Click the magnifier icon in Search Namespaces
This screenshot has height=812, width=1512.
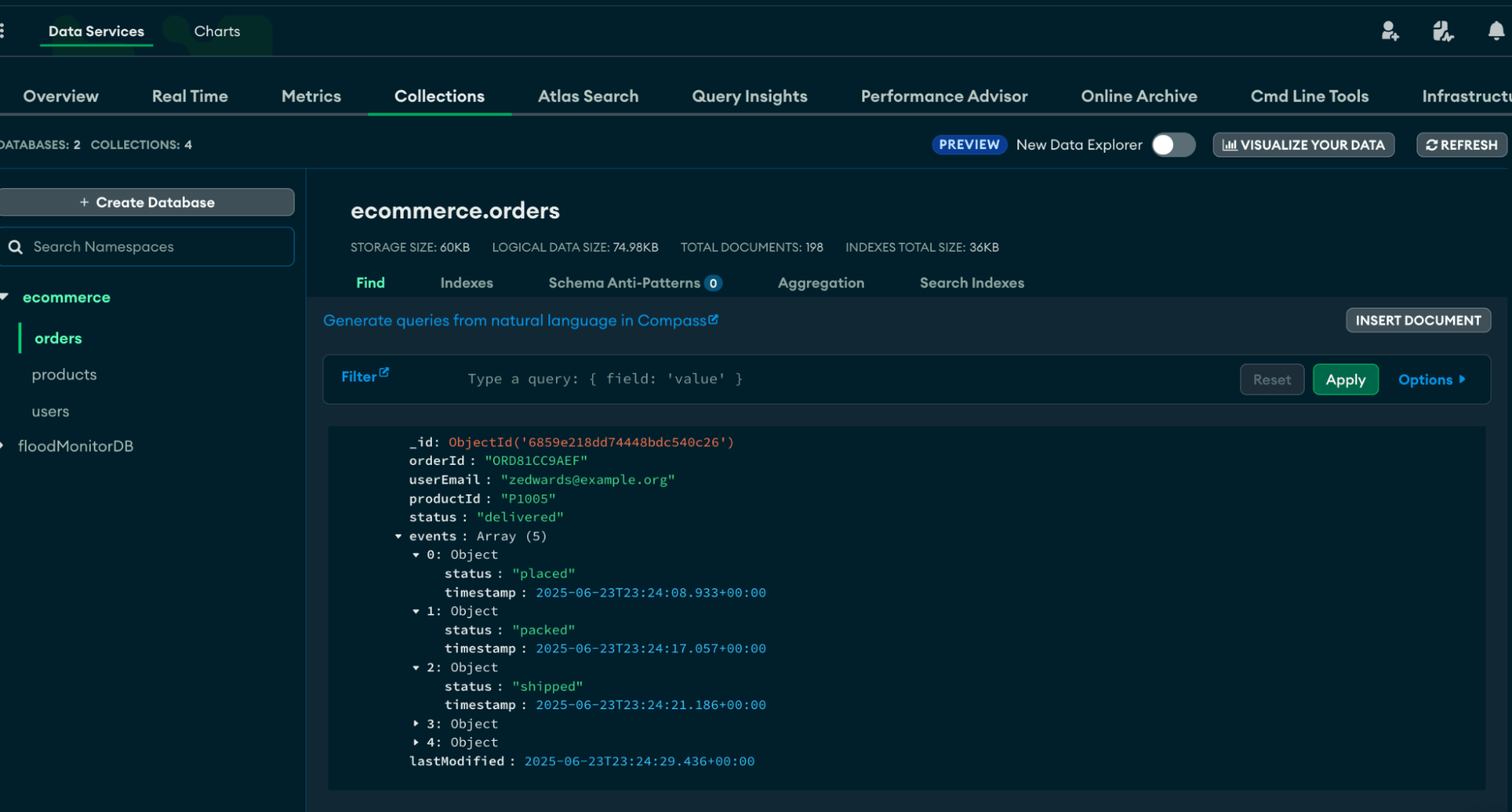(15, 247)
